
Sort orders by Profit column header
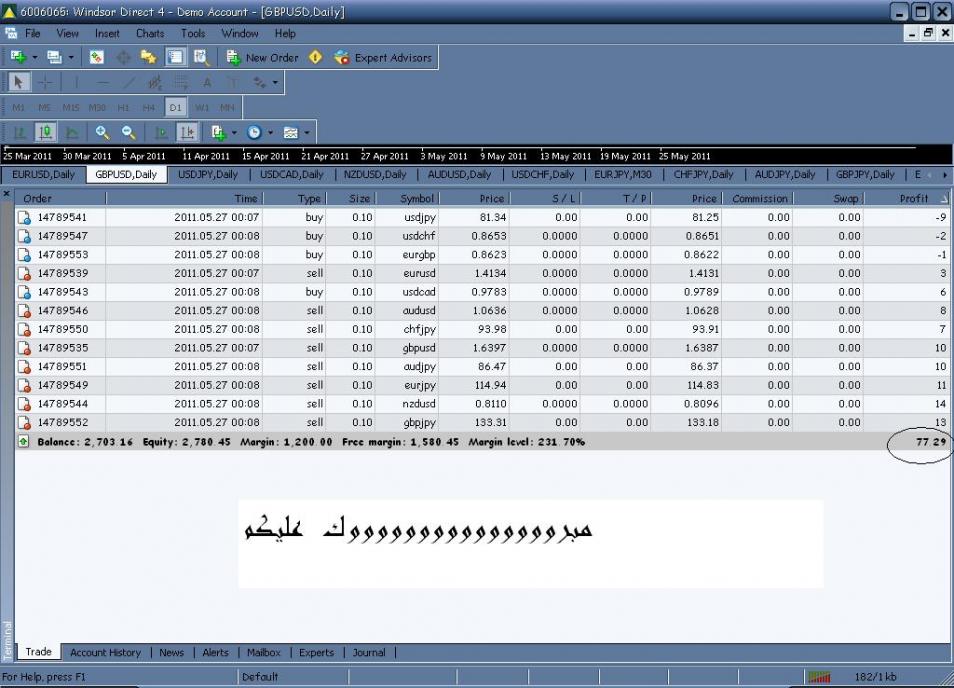point(913,198)
